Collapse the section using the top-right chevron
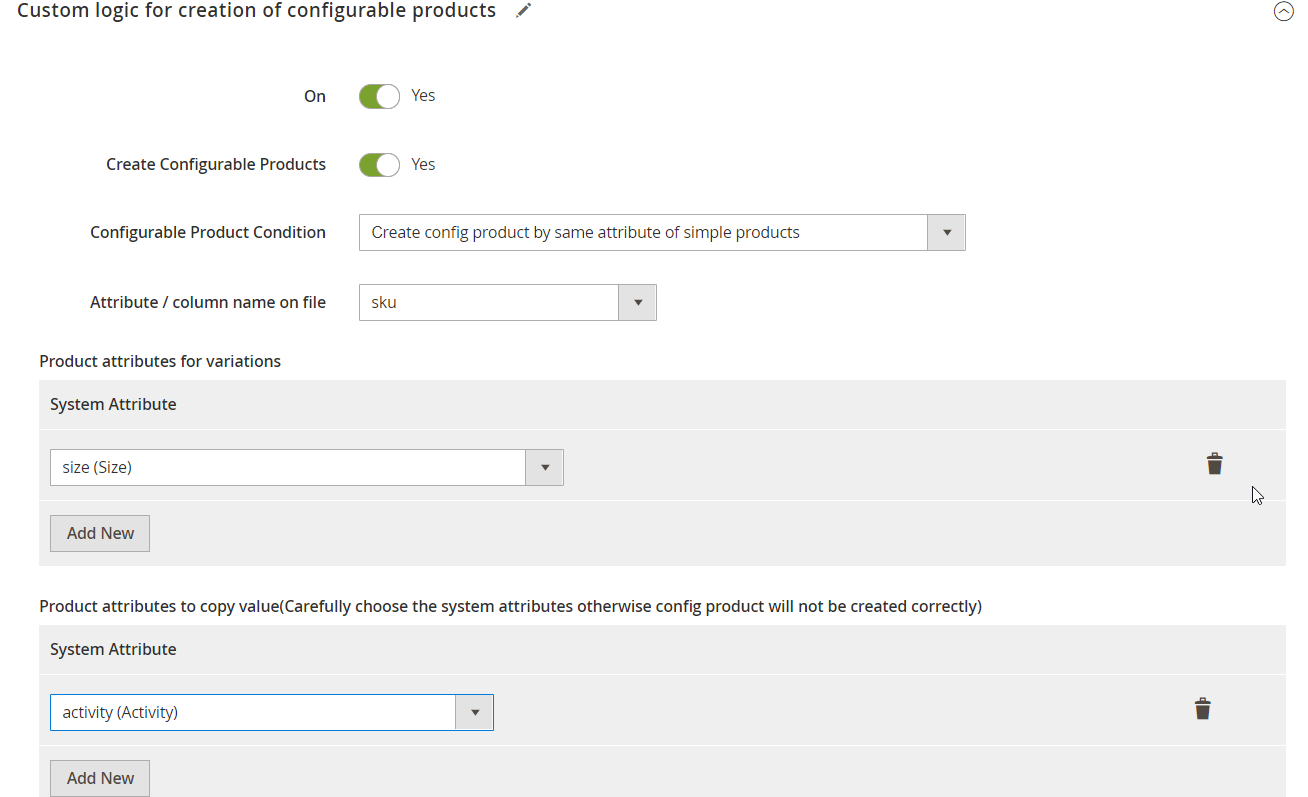Viewport: 1308px width, 797px height. [1283, 12]
